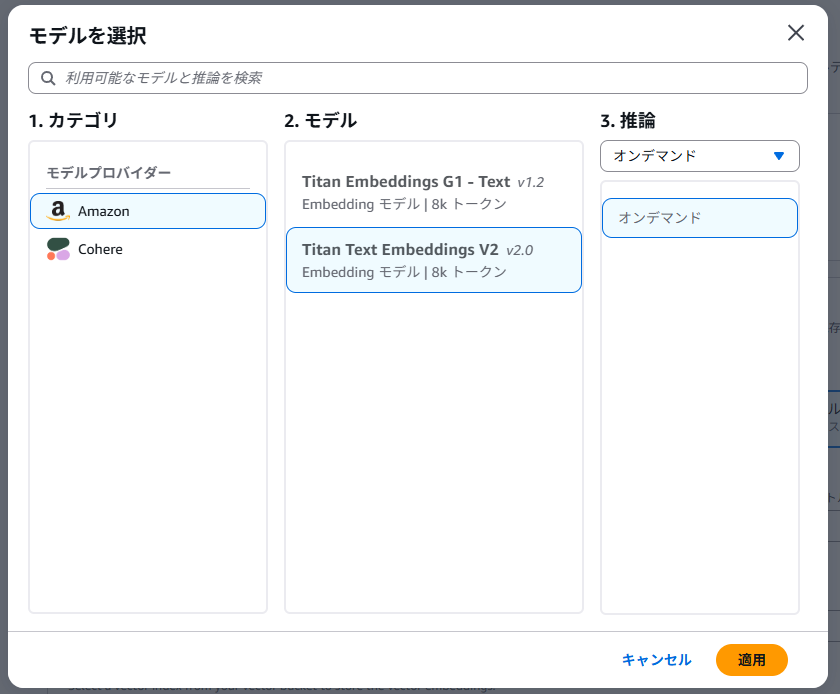The width and height of the screenshot is (840, 694).
Task: Click the 適用 button
Action: [752, 660]
